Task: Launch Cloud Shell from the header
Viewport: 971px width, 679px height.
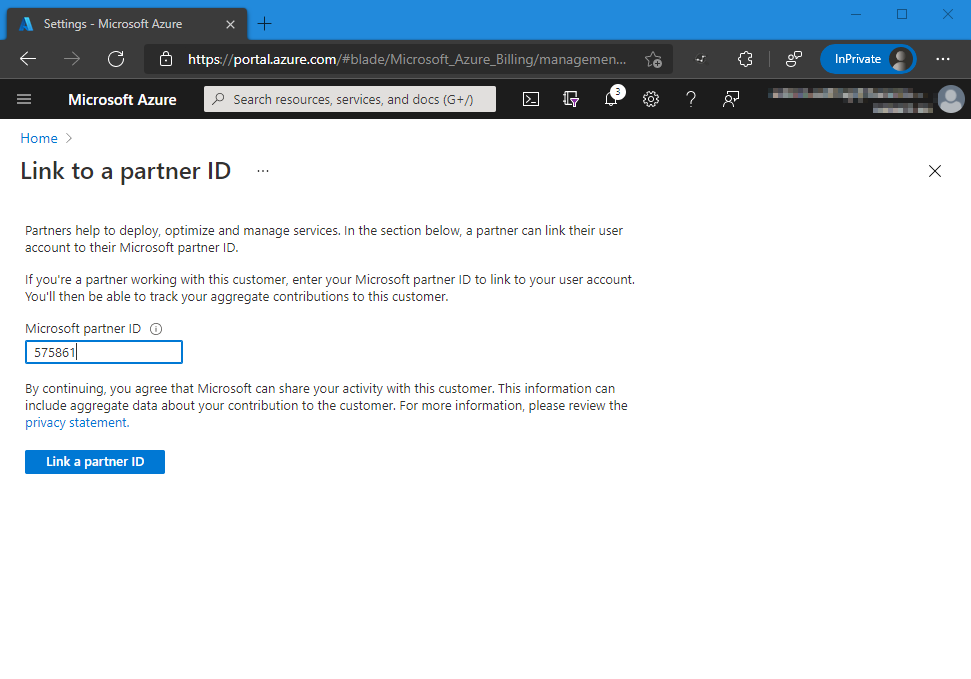Action: pyautogui.click(x=531, y=99)
